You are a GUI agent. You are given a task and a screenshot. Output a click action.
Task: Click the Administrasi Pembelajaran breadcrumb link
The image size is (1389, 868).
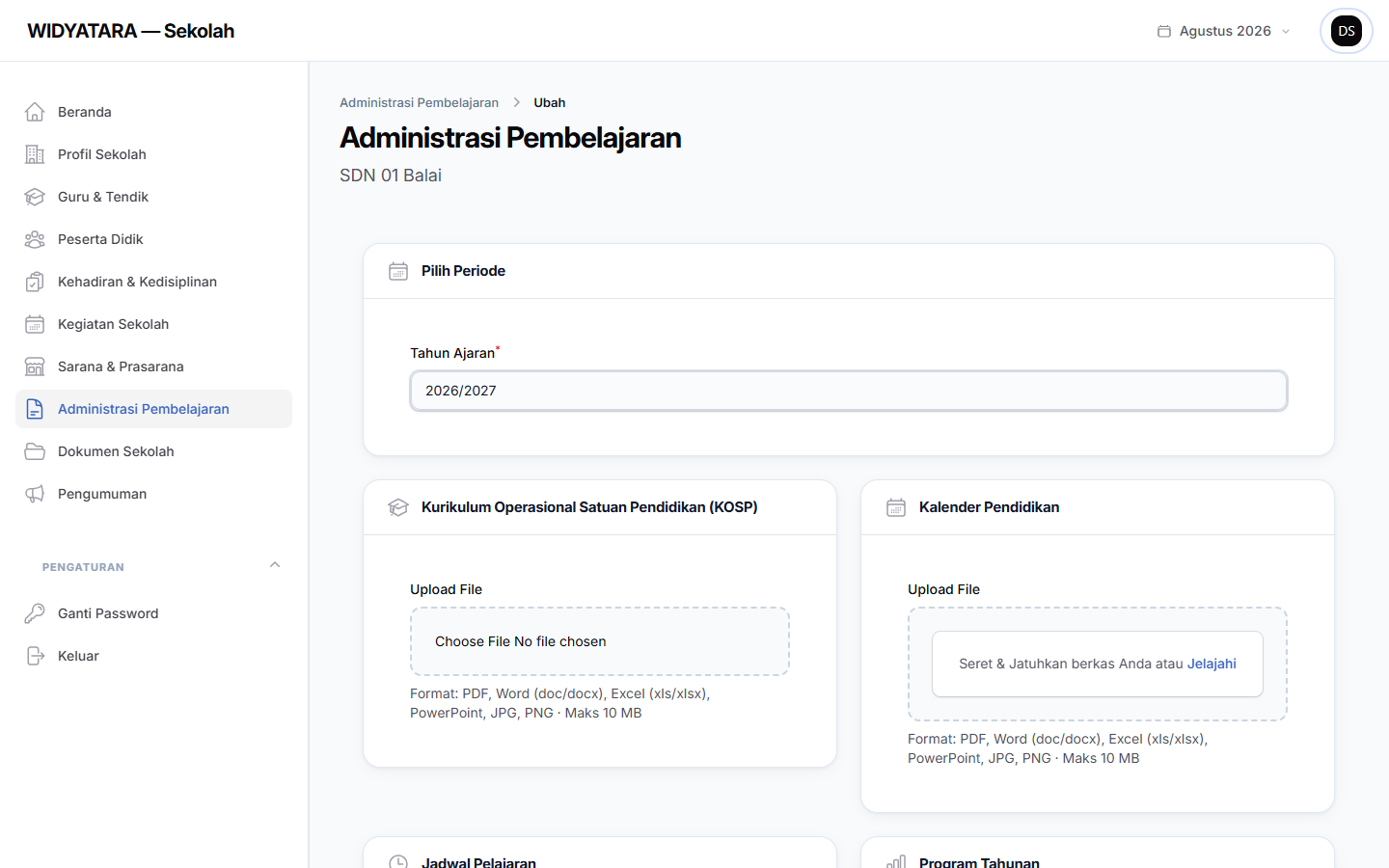tap(419, 102)
